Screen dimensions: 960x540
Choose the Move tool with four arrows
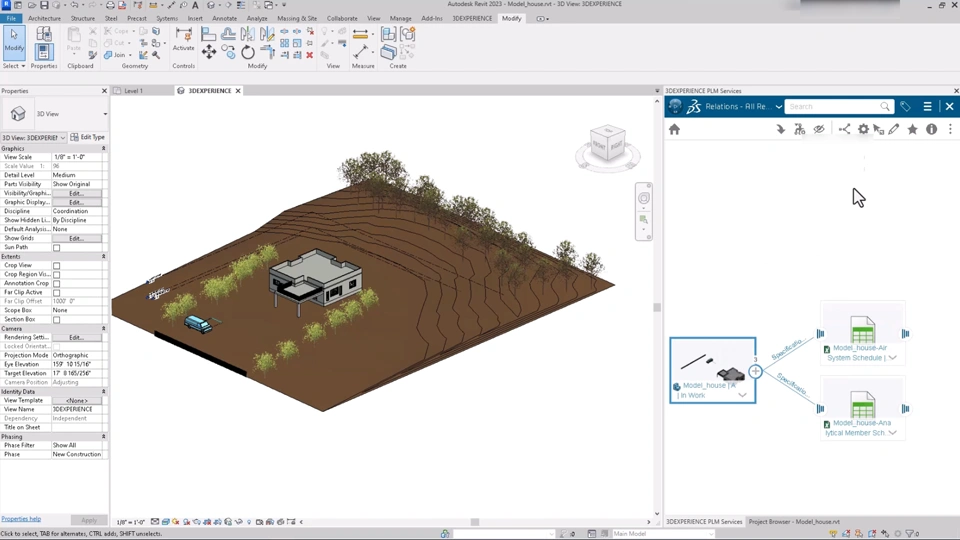point(209,52)
